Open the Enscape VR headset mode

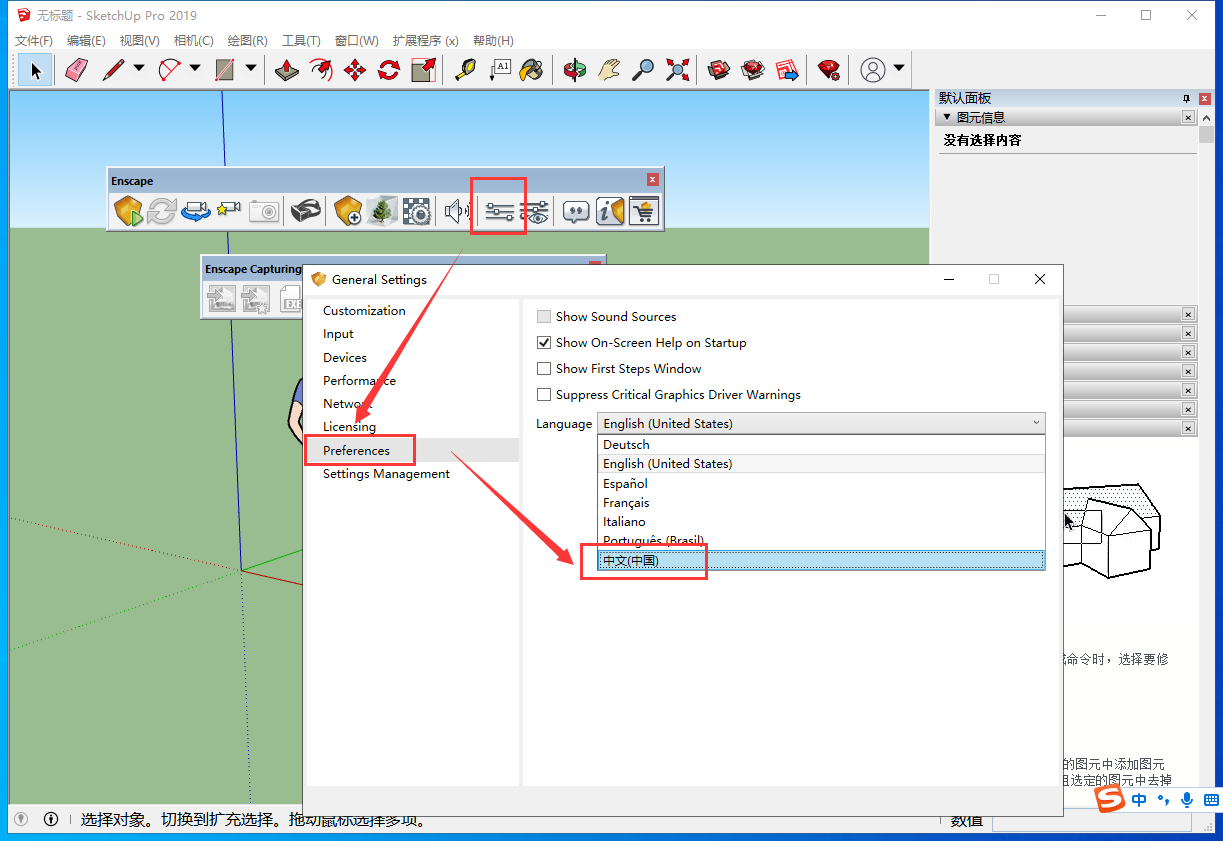point(307,210)
